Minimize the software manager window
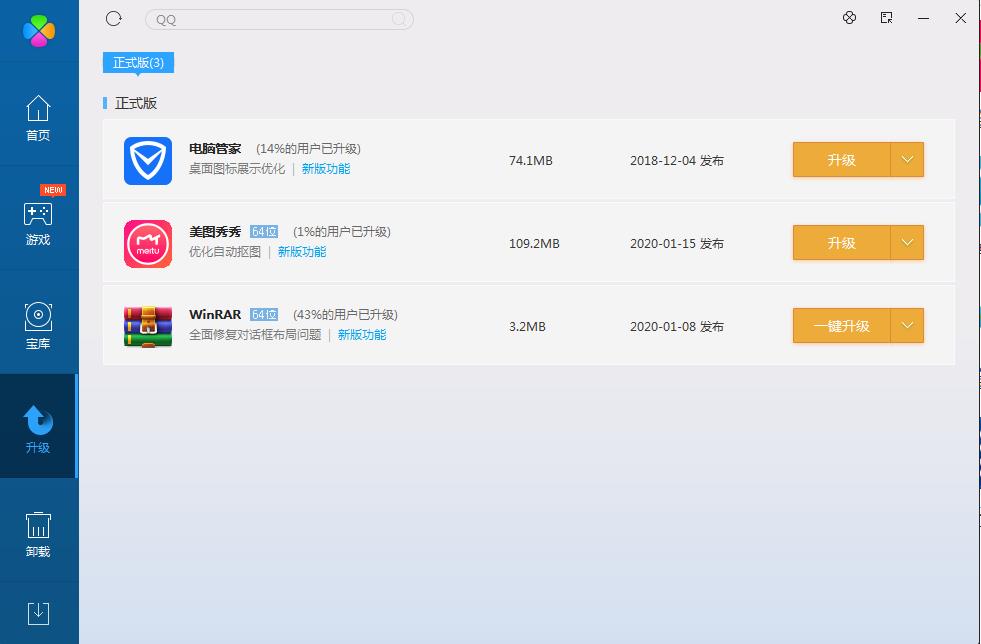This screenshot has height=644, width=981. [923, 18]
